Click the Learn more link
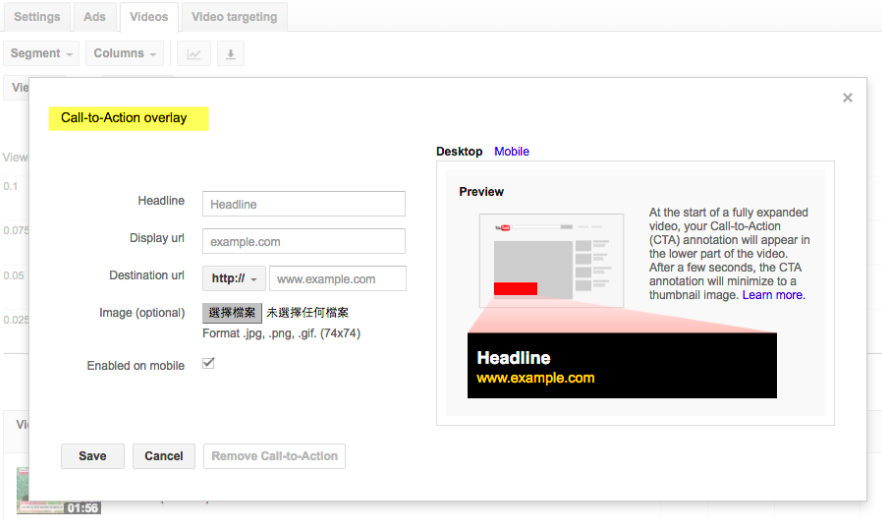Image resolution: width=882 pixels, height=519 pixels. pos(773,295)
